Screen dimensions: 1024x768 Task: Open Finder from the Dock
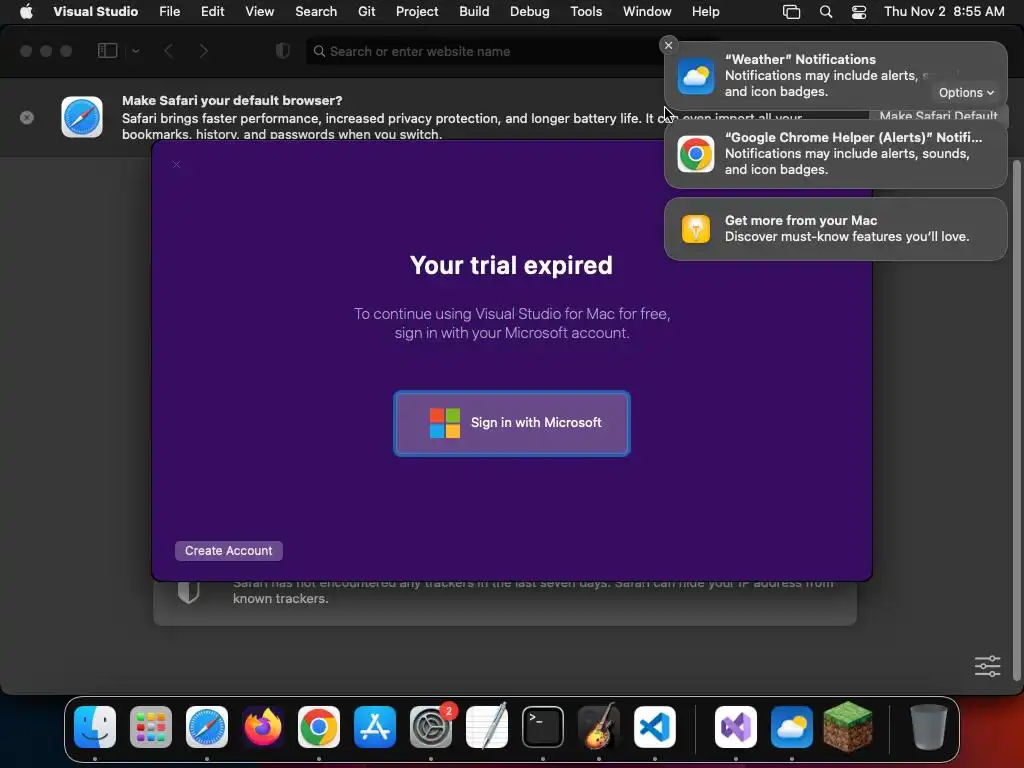click(95, 726)
